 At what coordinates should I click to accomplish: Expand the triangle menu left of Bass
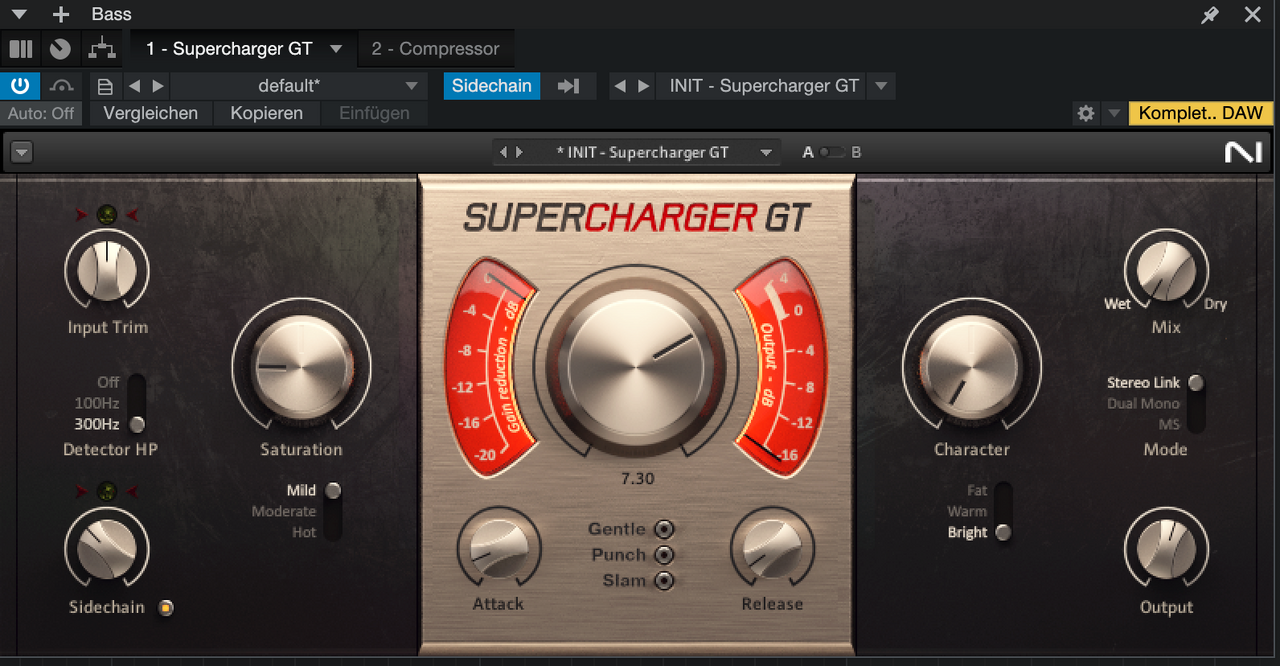click(19, 15)
